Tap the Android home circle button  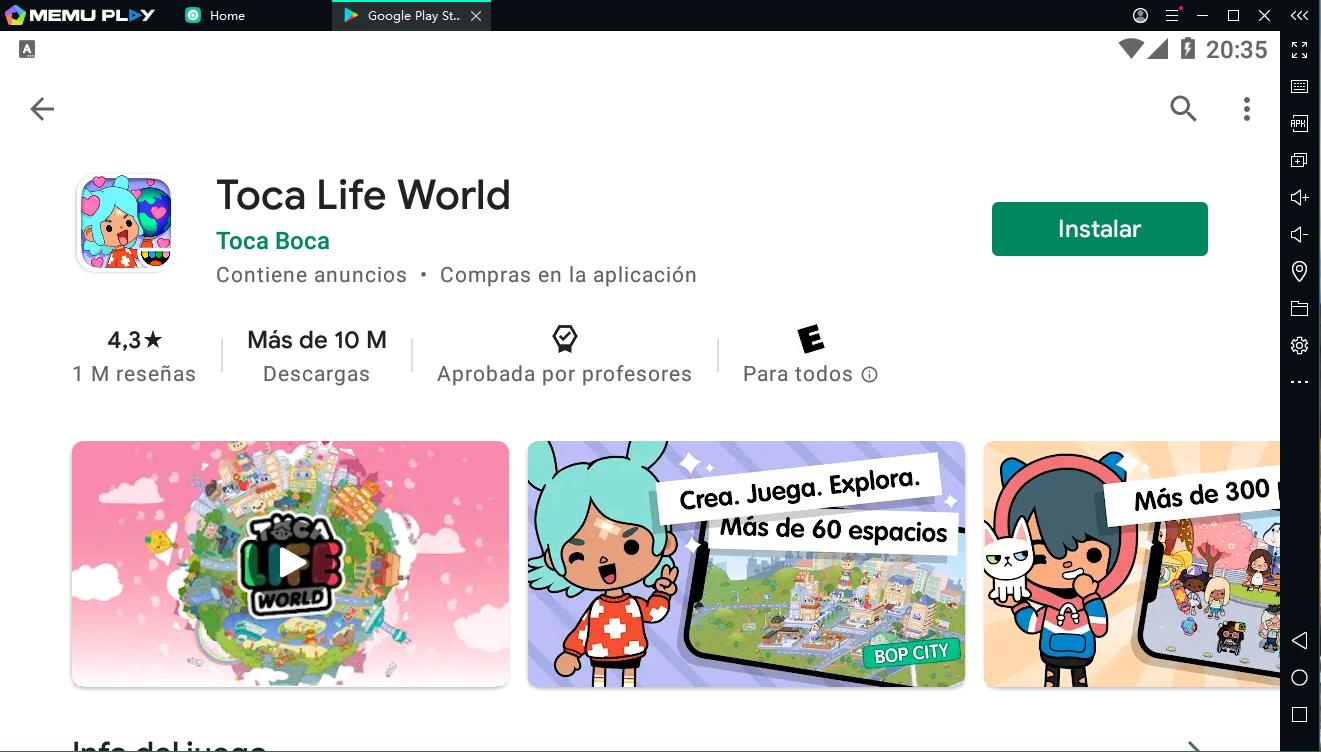coord(1299,678)
